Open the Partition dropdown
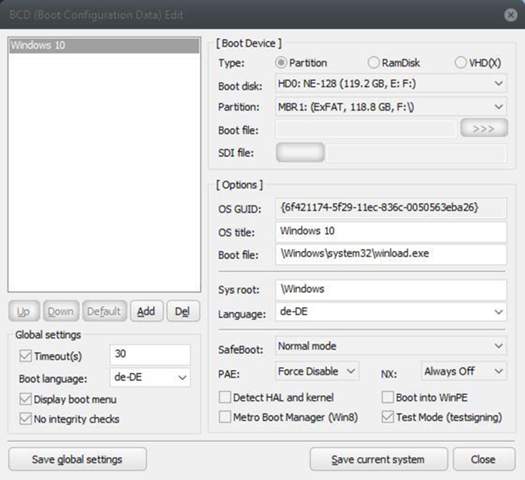The image size is (525, 480). 390,107
